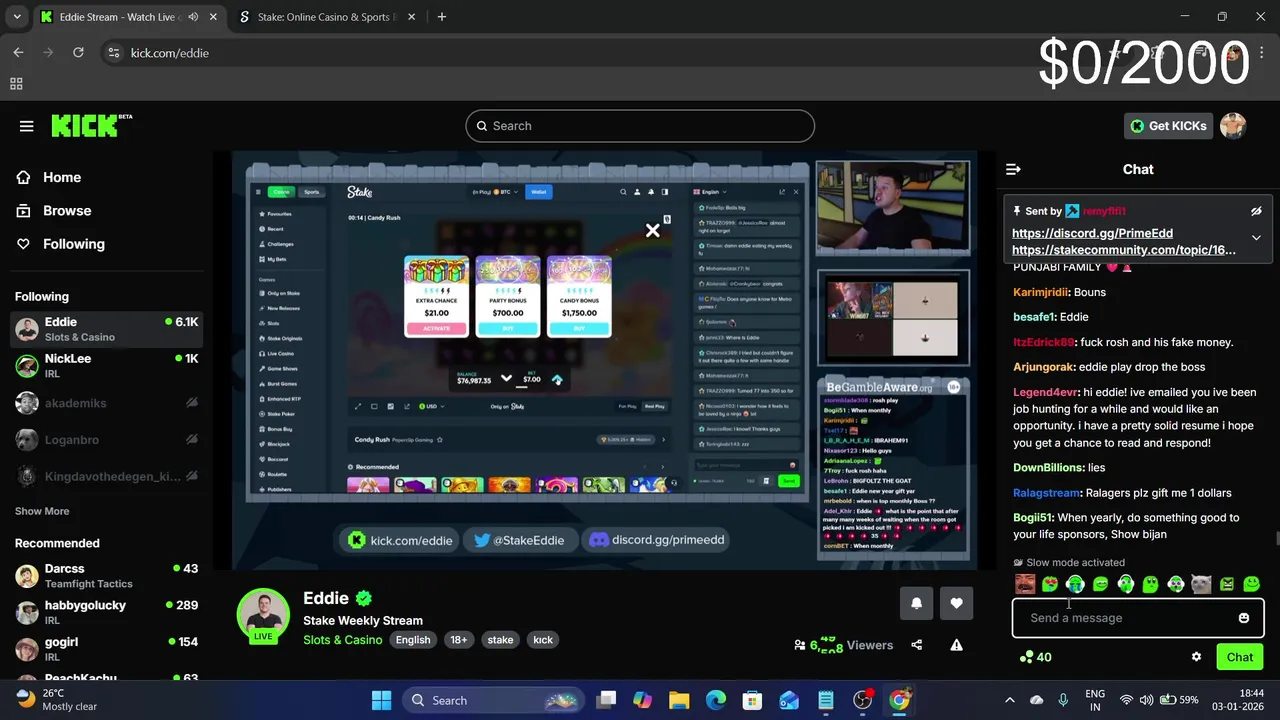Open the Windows Start menu
Viewport: 1280px width, 720px height.
(x=382, y=700)
